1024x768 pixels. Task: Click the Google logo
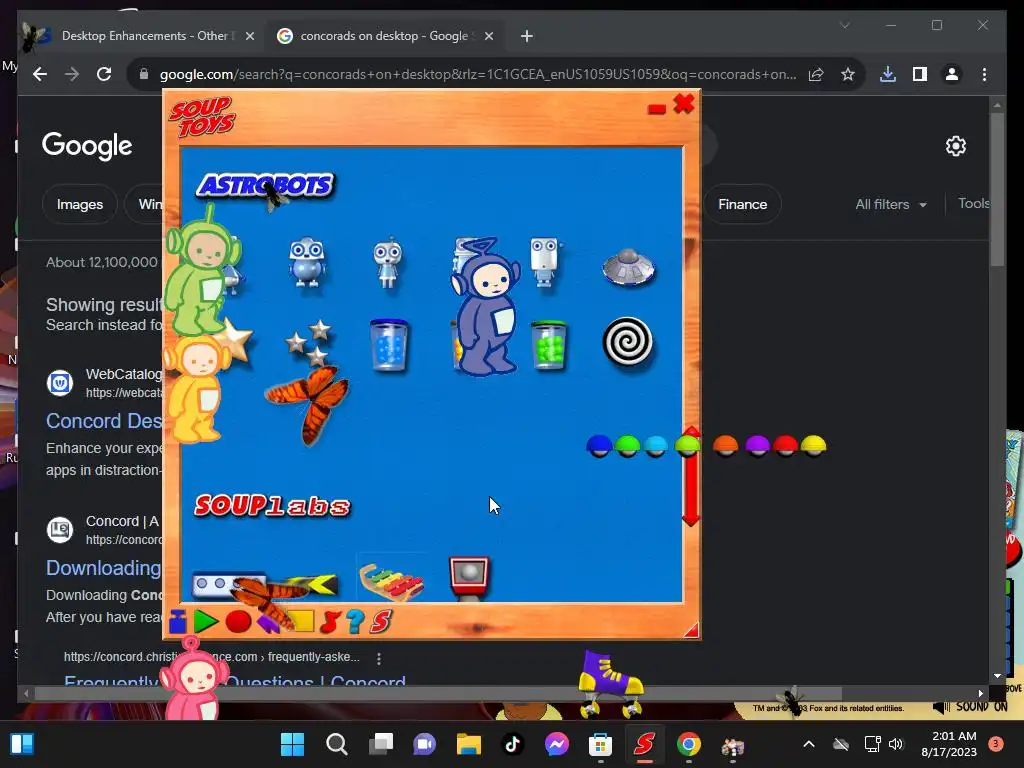tap(87, 146)
